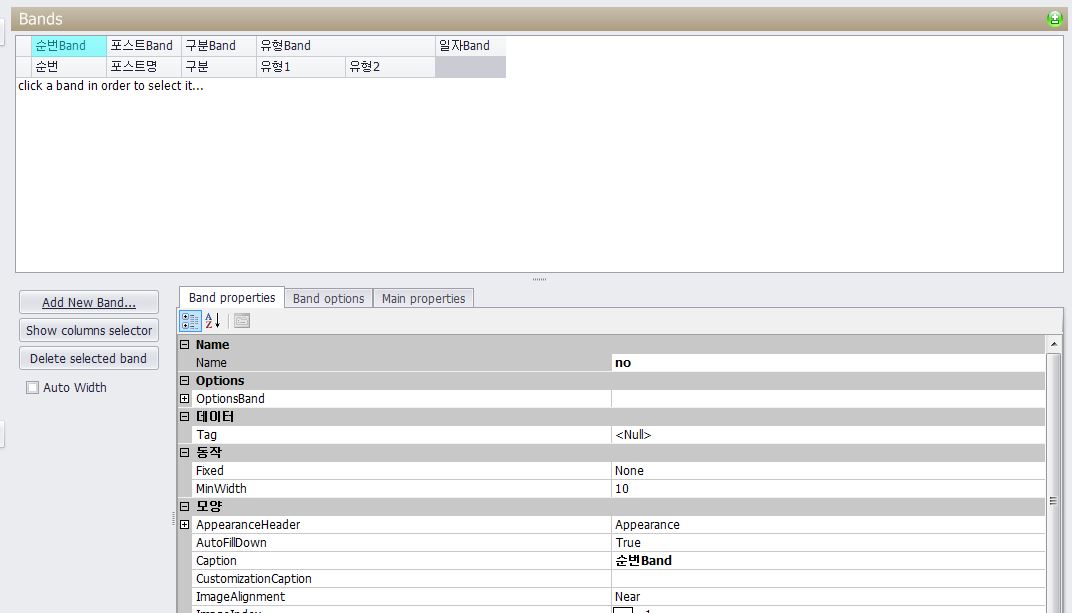Screen dimensions: 1072x613
Task: Click Delete selected band button
Action: coord(89,358)
